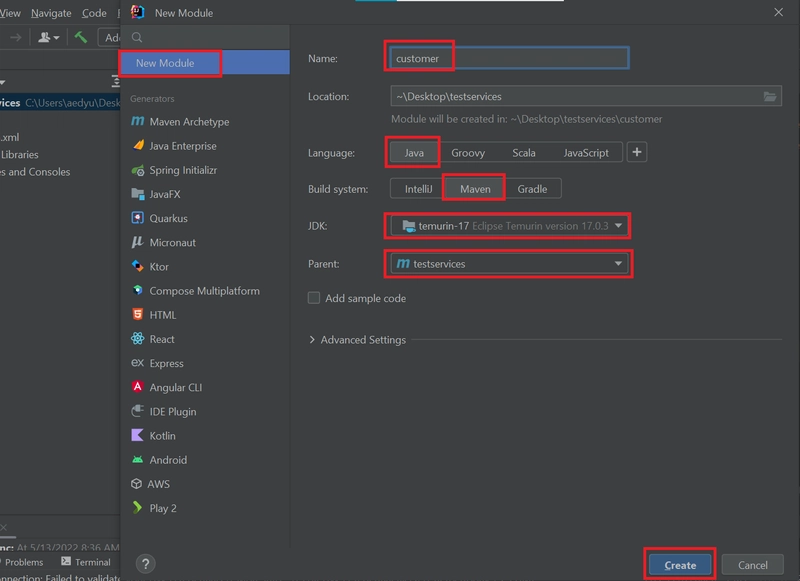Click the Cancel button

tap(753, 565)
